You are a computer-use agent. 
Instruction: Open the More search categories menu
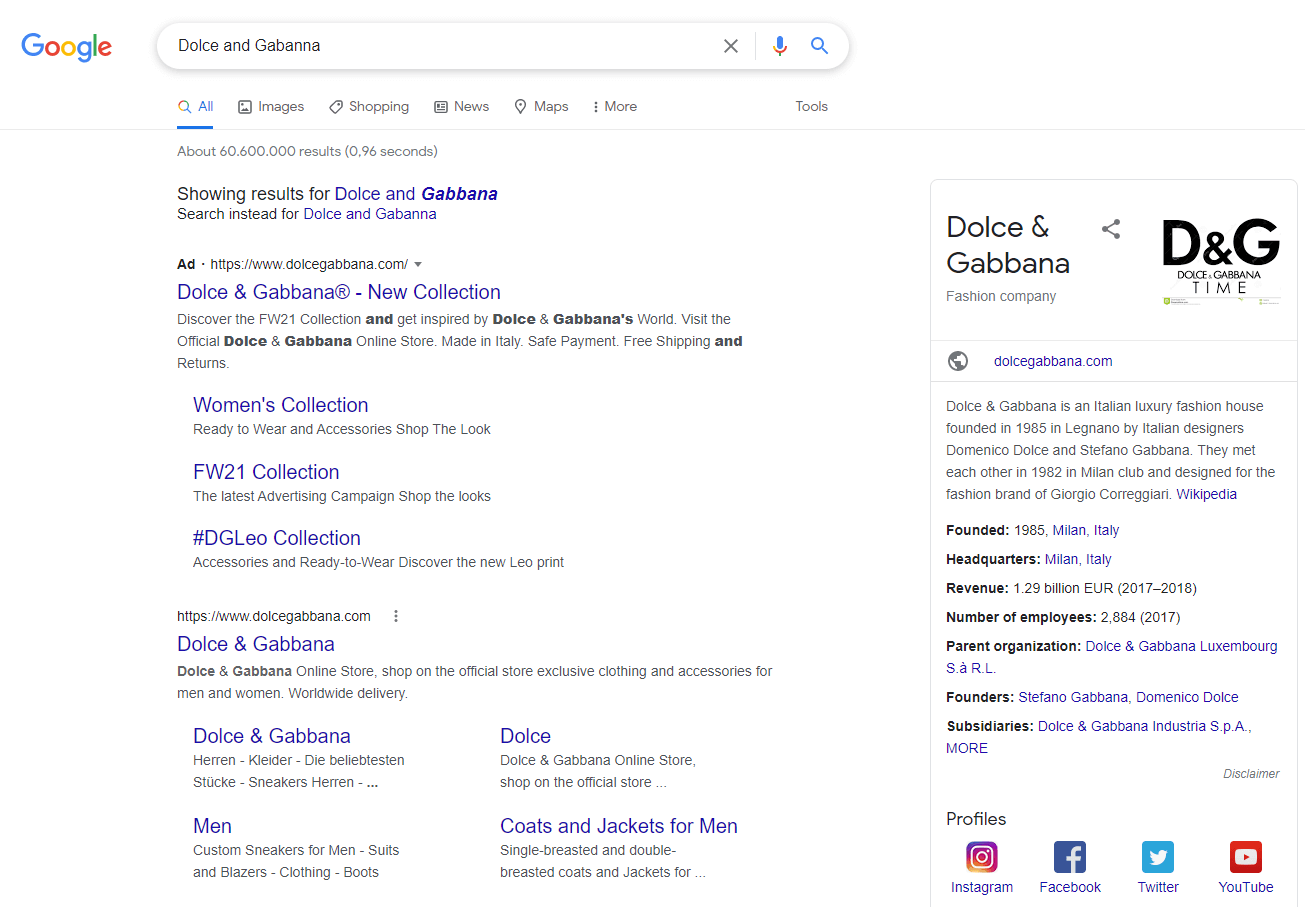point(615,106)
